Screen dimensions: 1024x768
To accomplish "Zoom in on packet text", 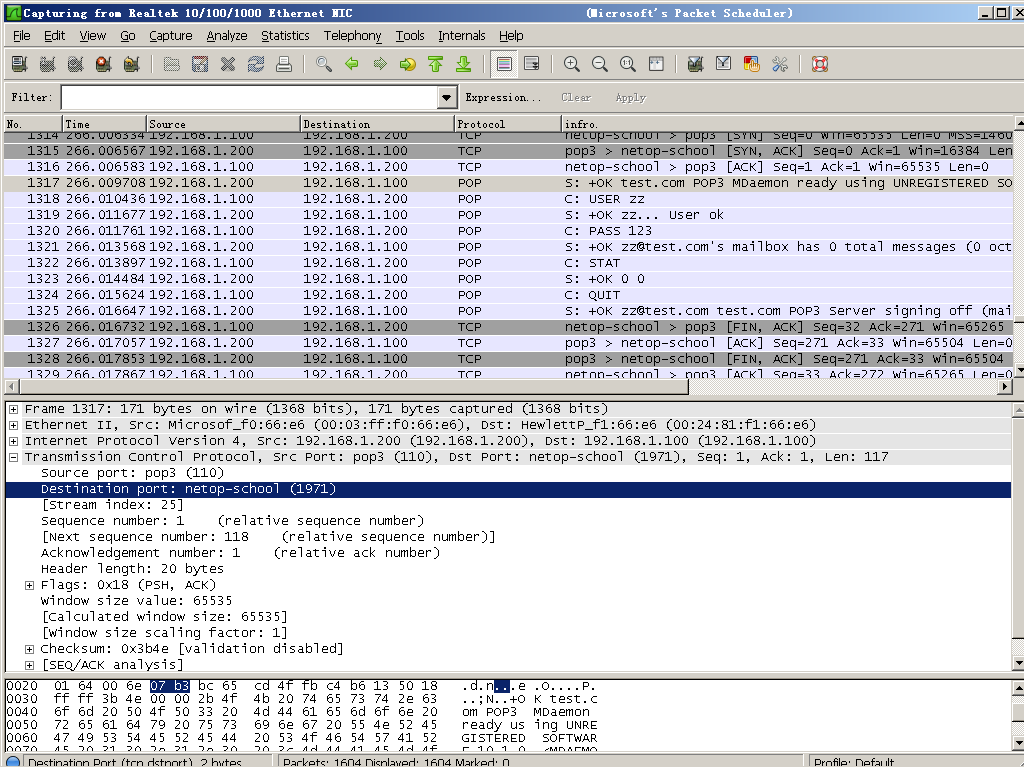I will click(572, 64).
